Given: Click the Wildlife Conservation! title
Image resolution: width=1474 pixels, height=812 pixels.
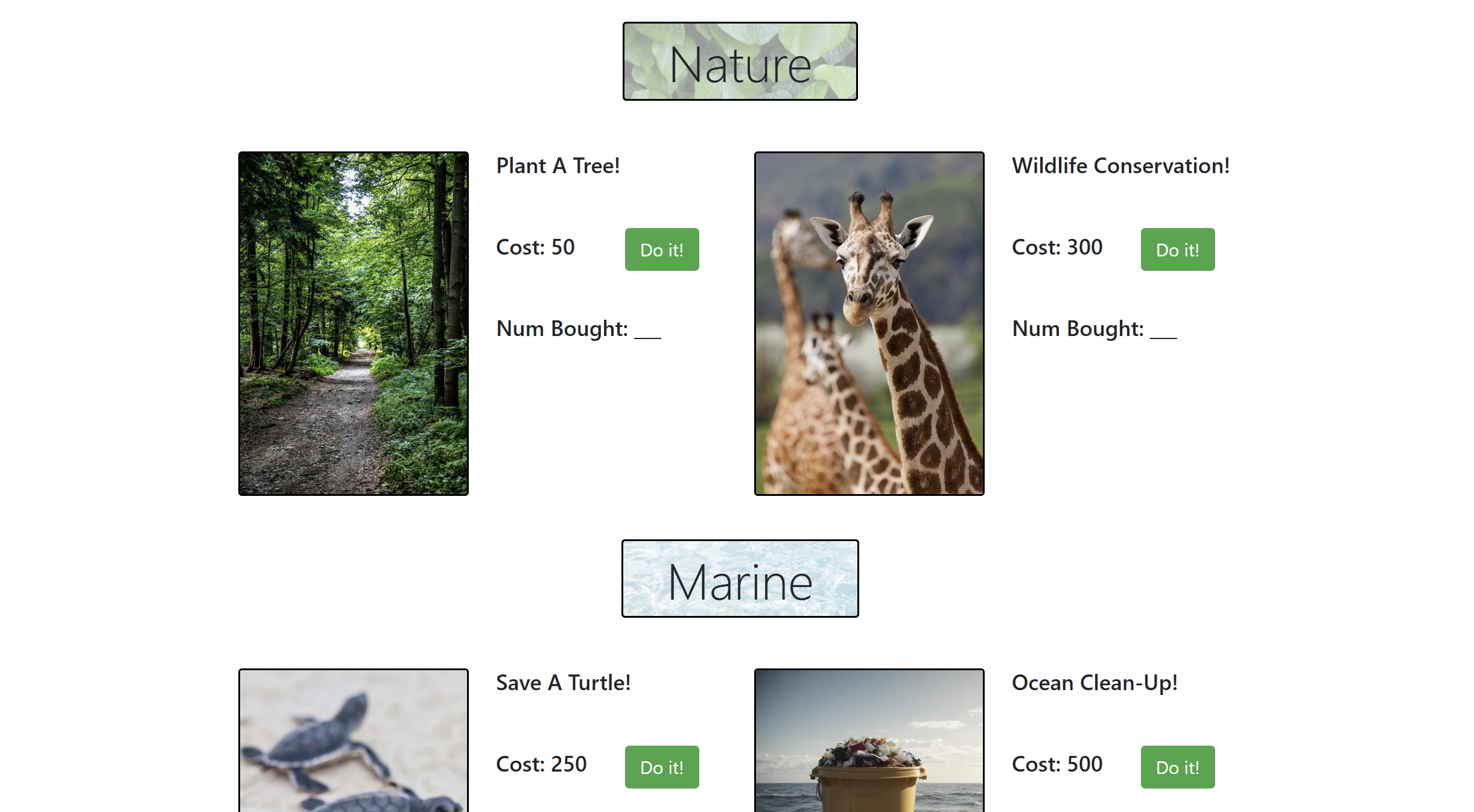Looking at the screenshot, I should [1120, 166].
